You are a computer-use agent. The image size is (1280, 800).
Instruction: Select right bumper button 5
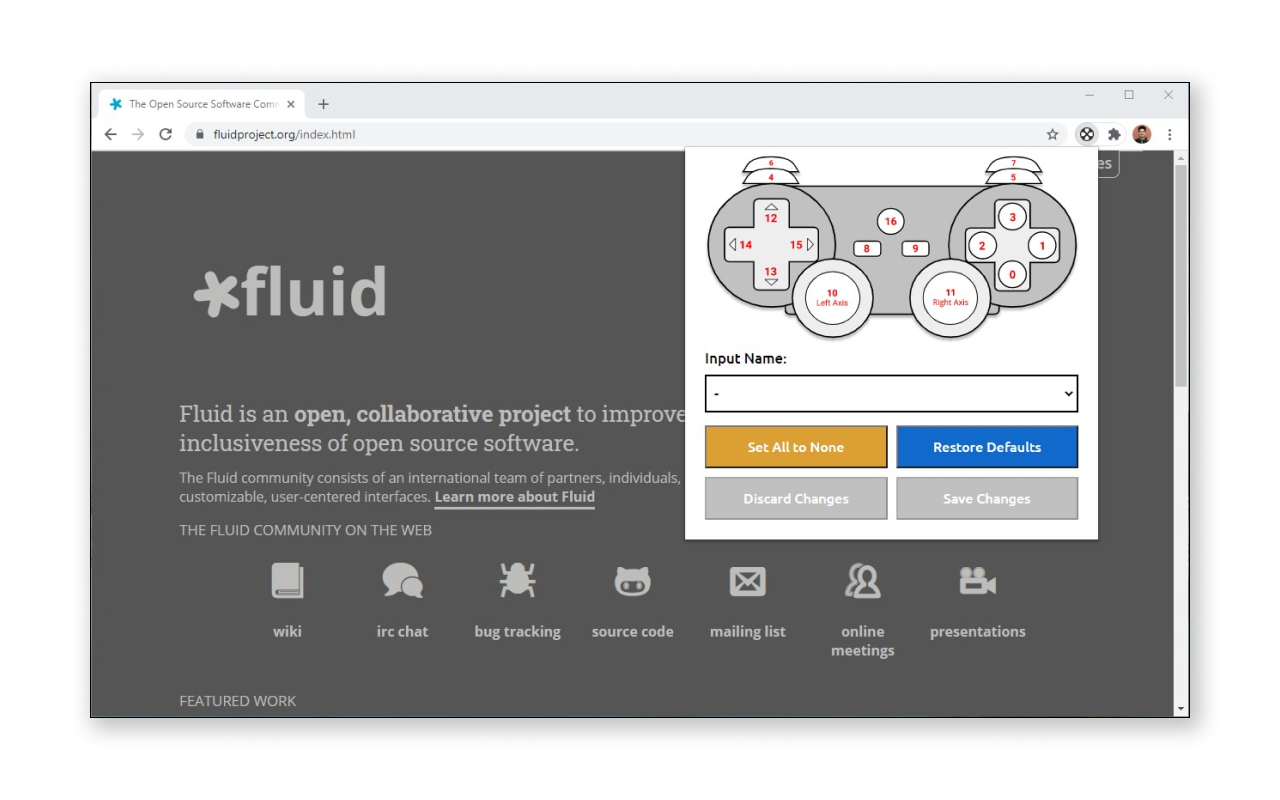[1013, 177]
